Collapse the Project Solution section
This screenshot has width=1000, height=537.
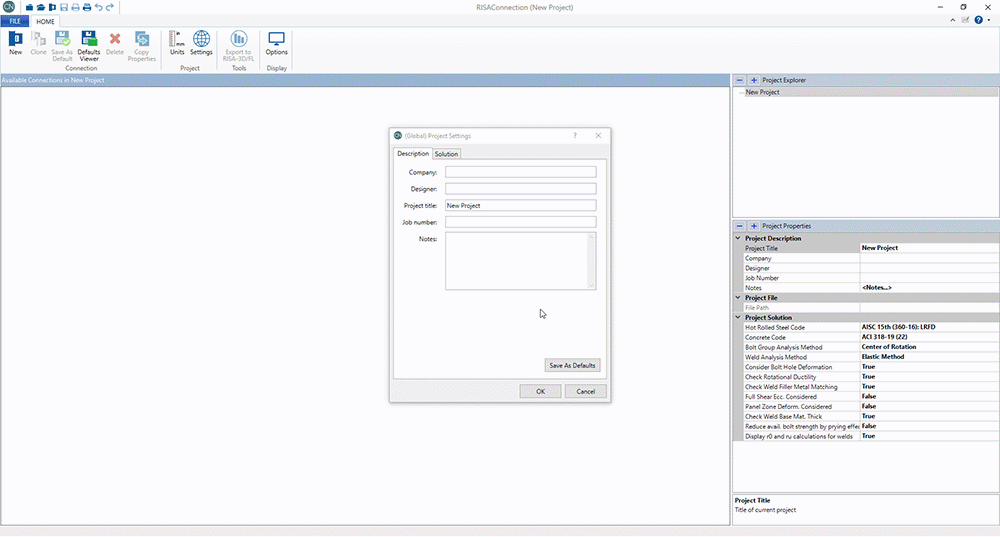[738, 317]
